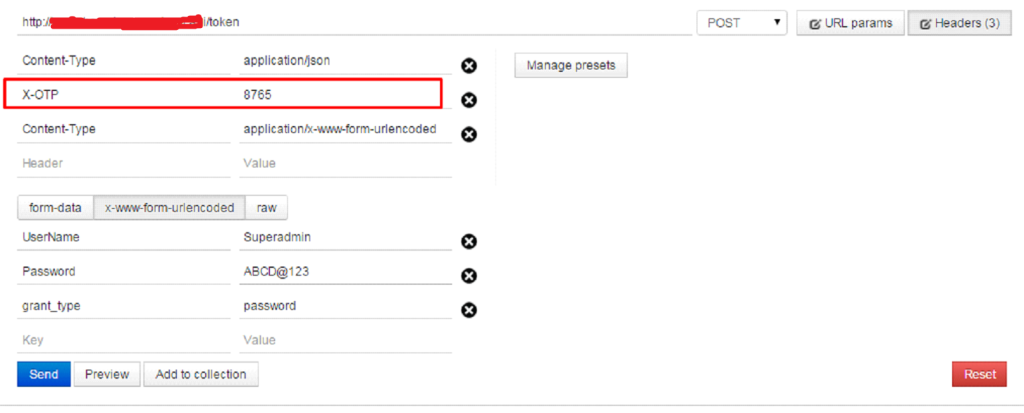Image resolution: width=1024 pixels, height=413 pixels.
Task: Open the POST method dropdown
Action: coord(743,23)
